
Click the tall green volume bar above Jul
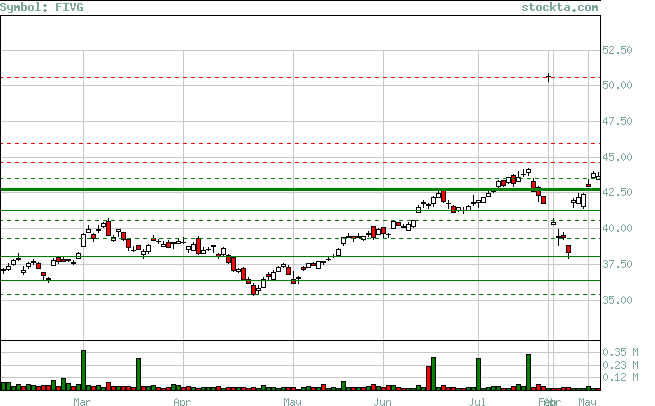(x=478, y=374)
